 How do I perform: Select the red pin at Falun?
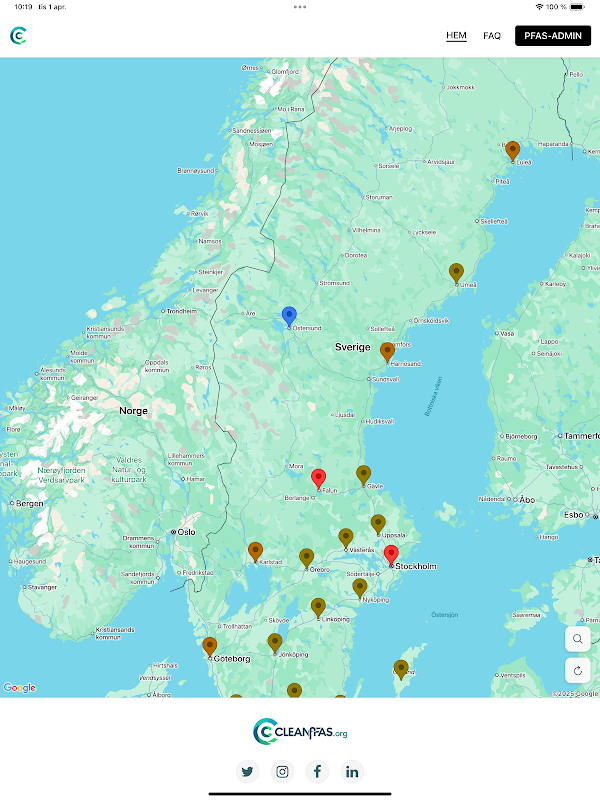pos(318,480)
